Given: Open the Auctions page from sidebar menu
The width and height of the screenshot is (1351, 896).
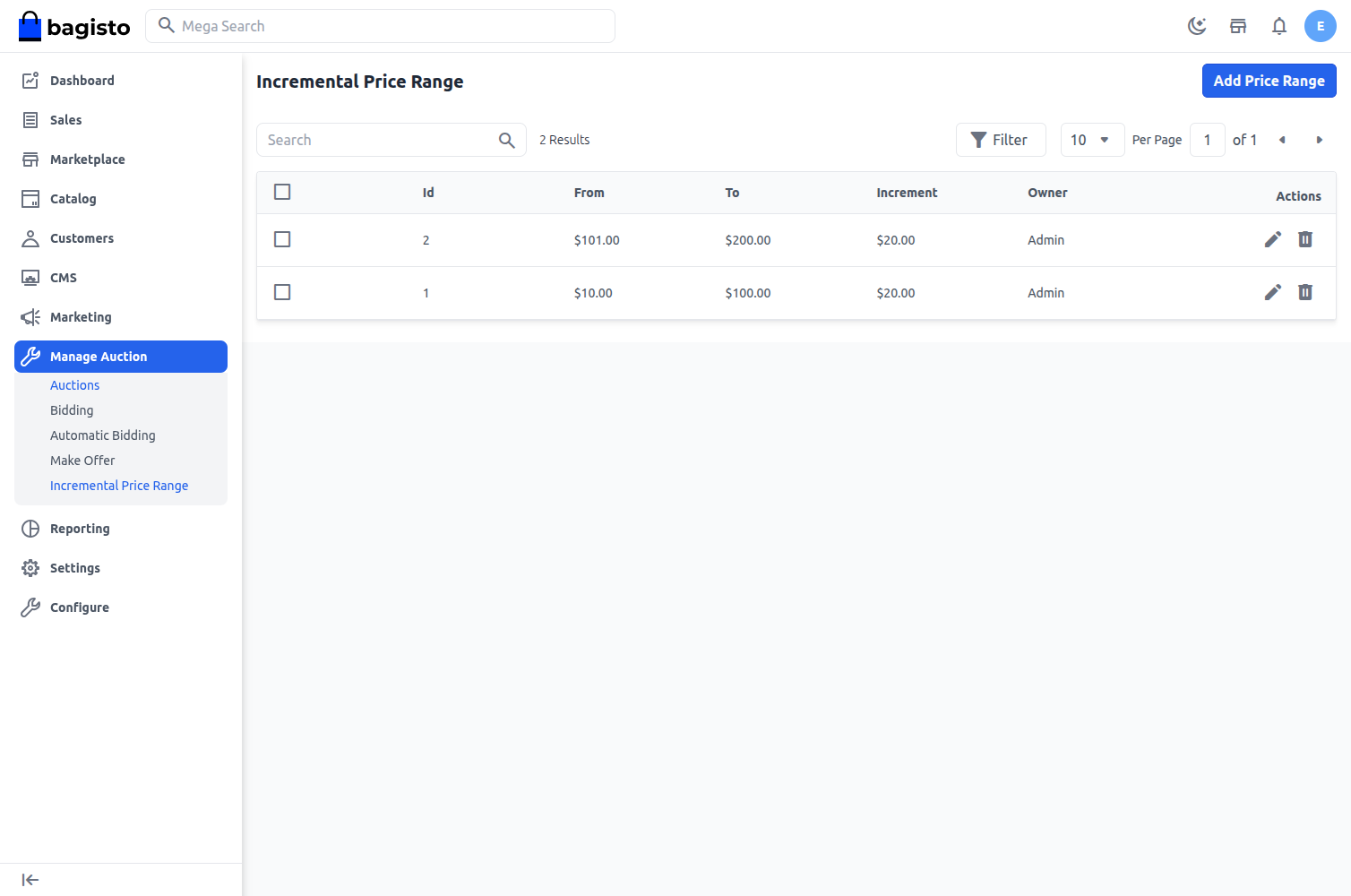Looking at the screenshot, I should (74, 384).
